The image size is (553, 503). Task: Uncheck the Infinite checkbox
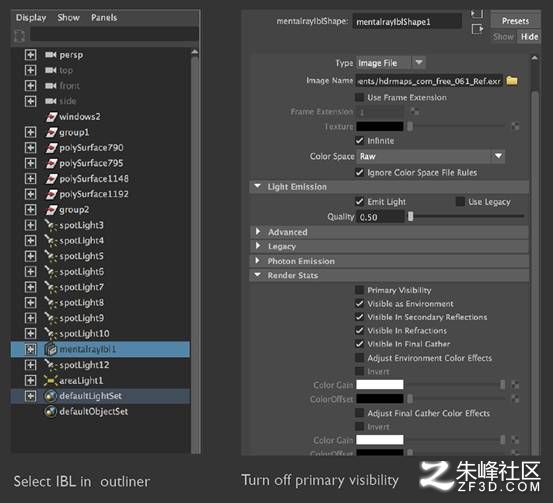pyautogui.click(x=359, y=141)
